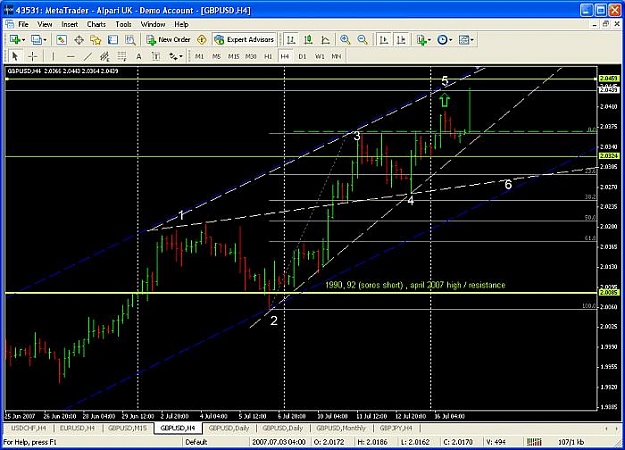The height and width of the screenshot is (450, 625).
Task: Toggle the H4 timeframe button
Action: [285, 56]
